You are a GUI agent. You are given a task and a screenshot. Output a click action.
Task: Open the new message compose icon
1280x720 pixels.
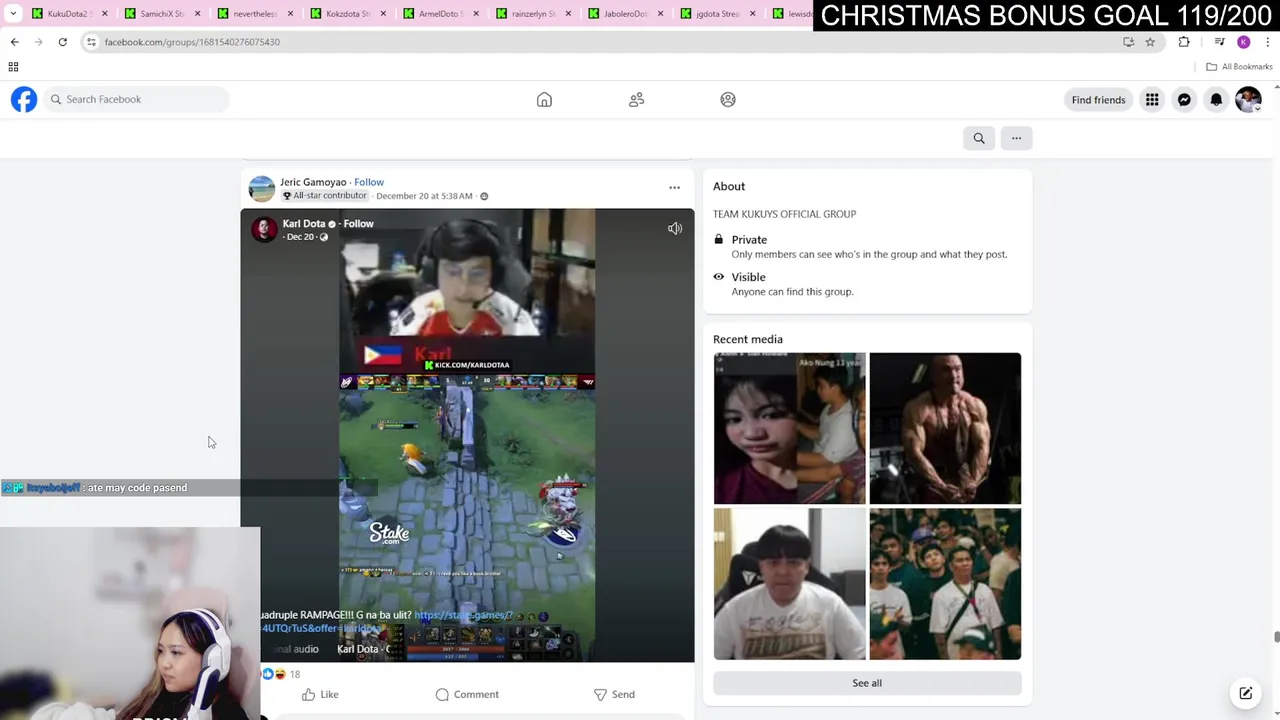1246,693
